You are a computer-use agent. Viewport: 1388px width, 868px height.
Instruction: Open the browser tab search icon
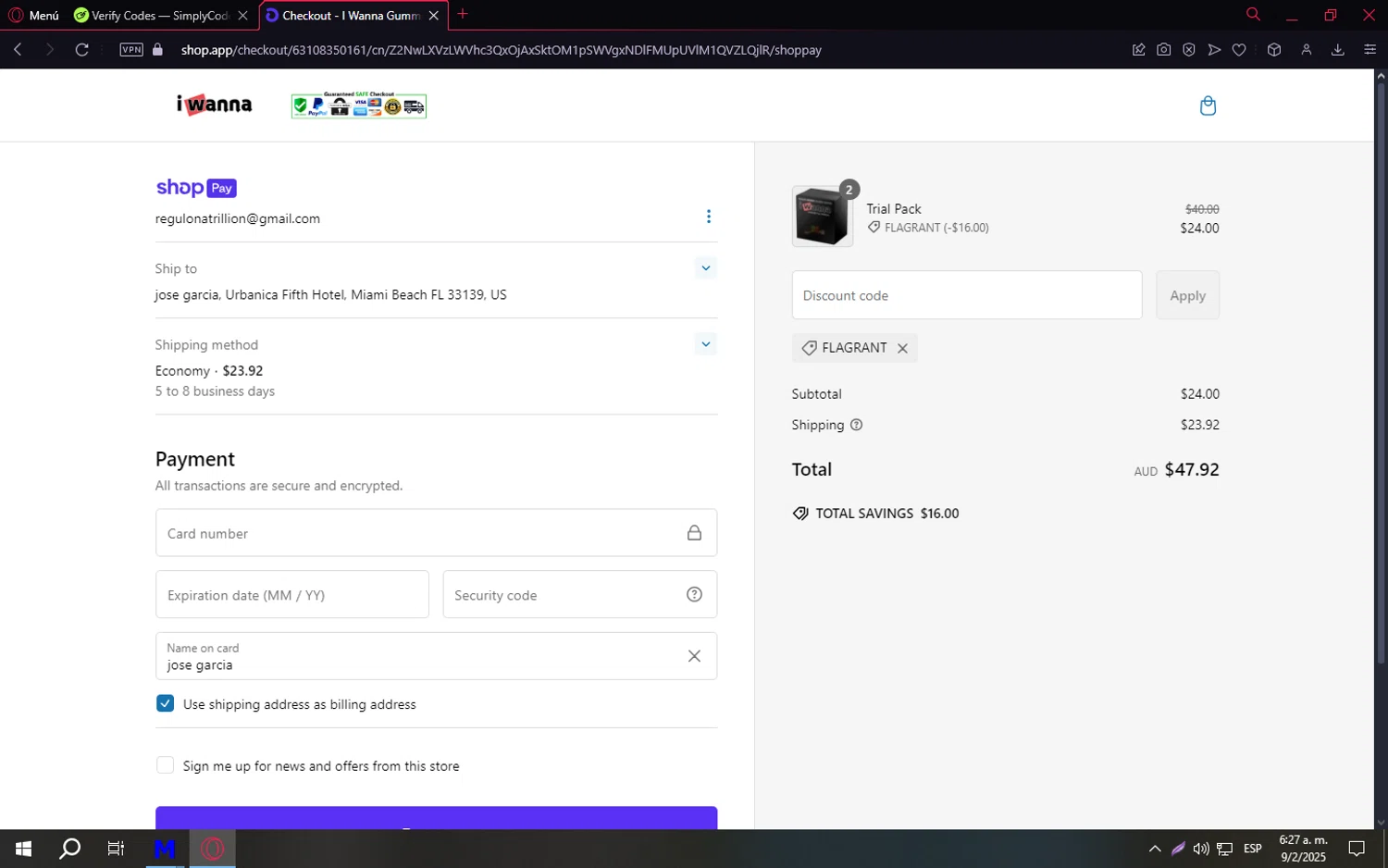(1253, 14)
